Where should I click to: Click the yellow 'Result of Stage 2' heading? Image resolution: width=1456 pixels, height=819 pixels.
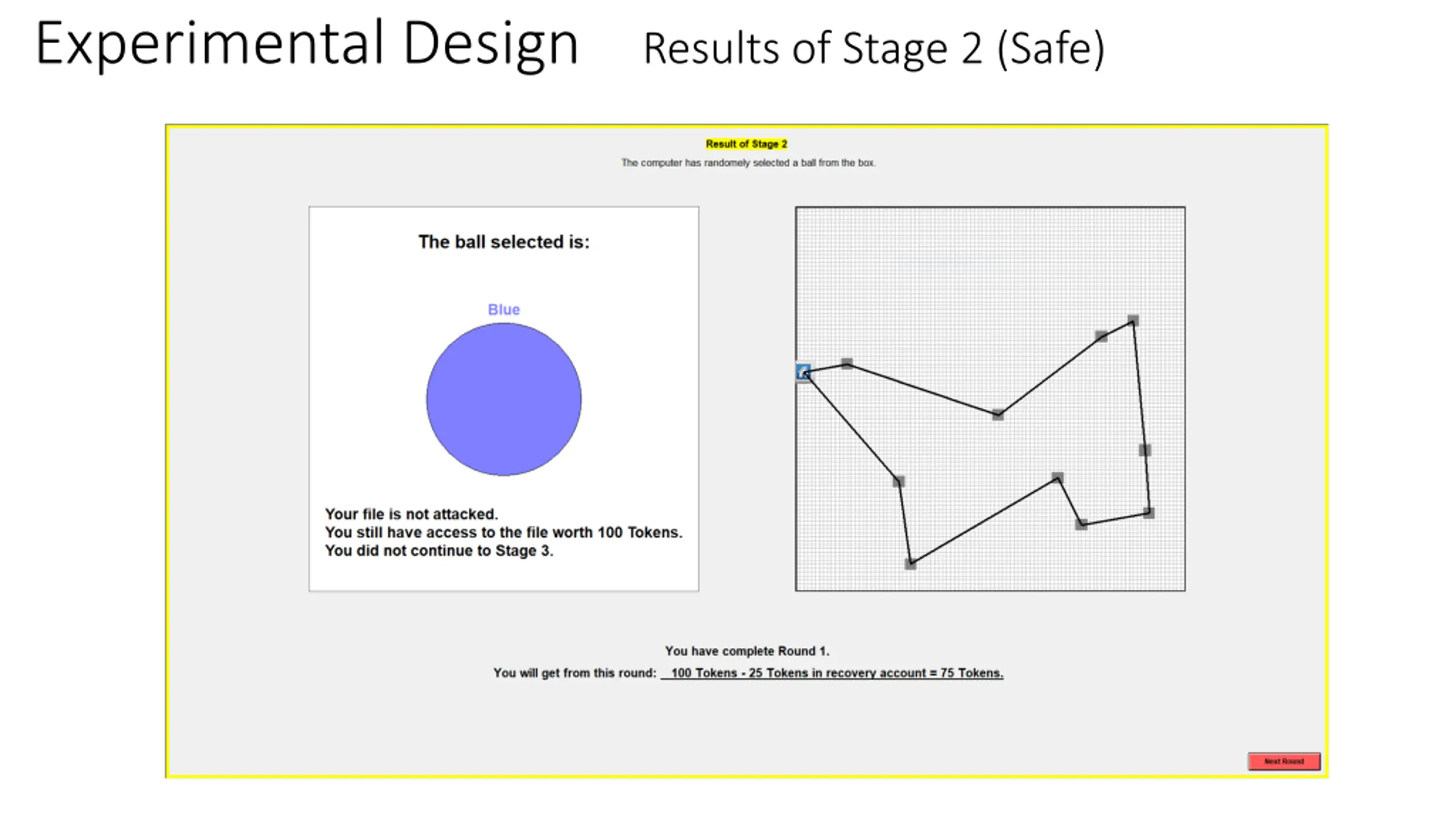click(x=746, y=144)
